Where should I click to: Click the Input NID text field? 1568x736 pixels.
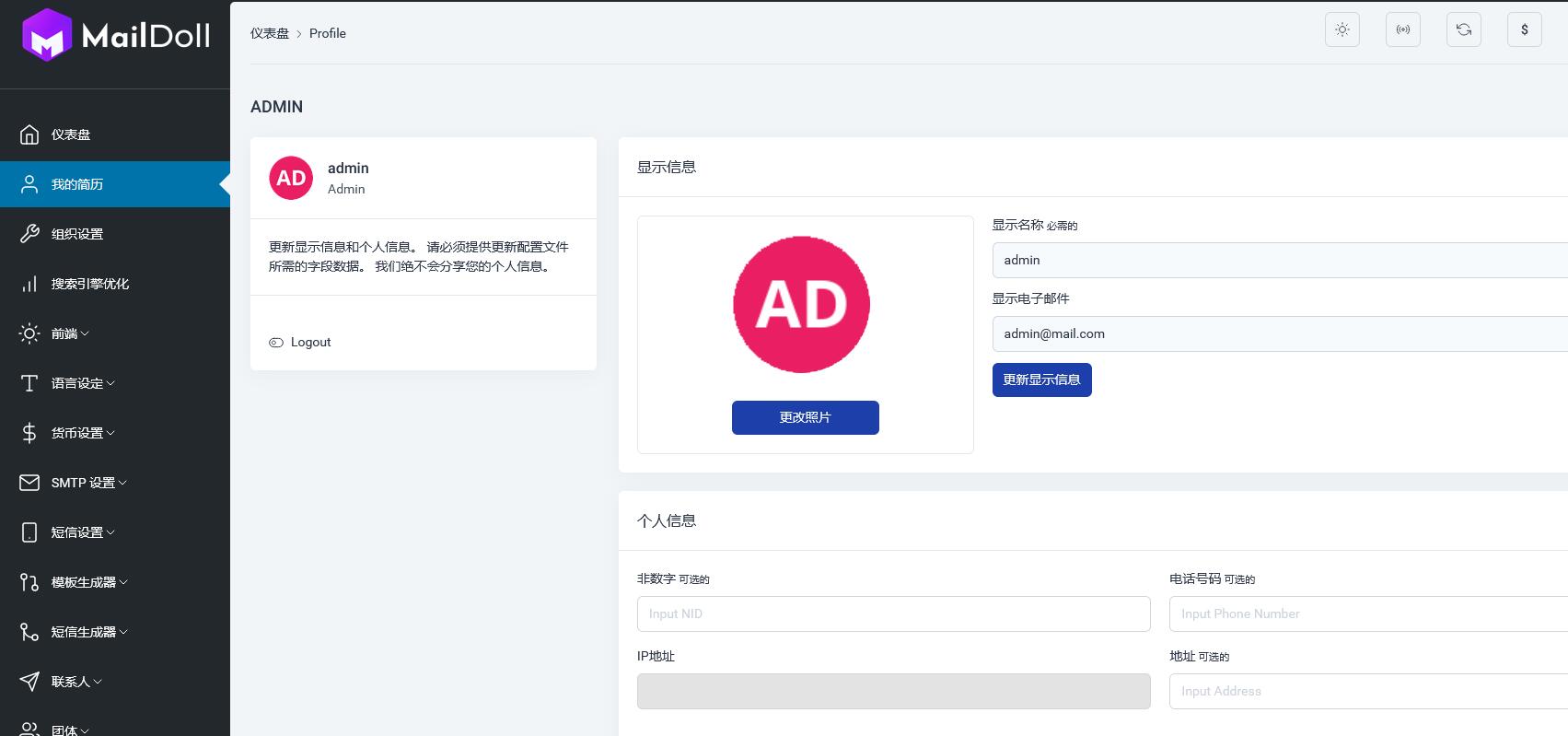(893, 613)
